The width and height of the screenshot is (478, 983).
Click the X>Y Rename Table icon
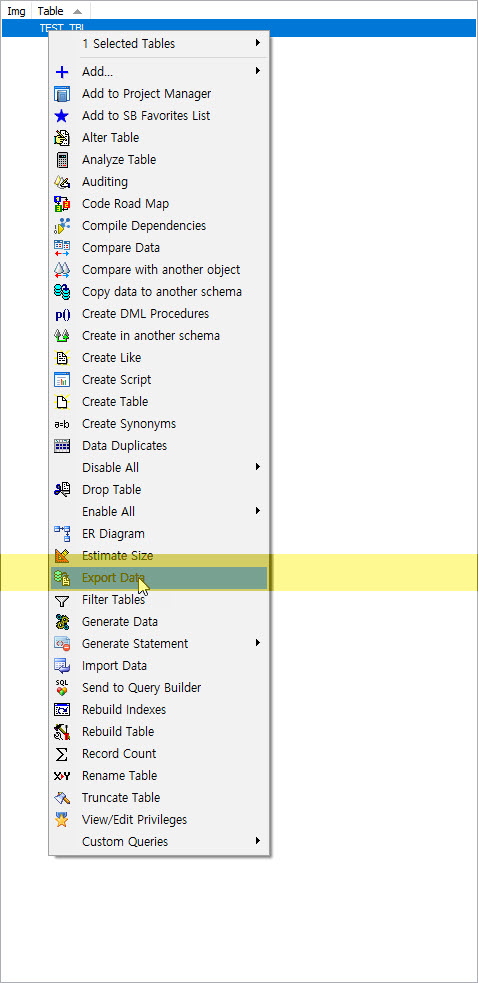(61, 776)
